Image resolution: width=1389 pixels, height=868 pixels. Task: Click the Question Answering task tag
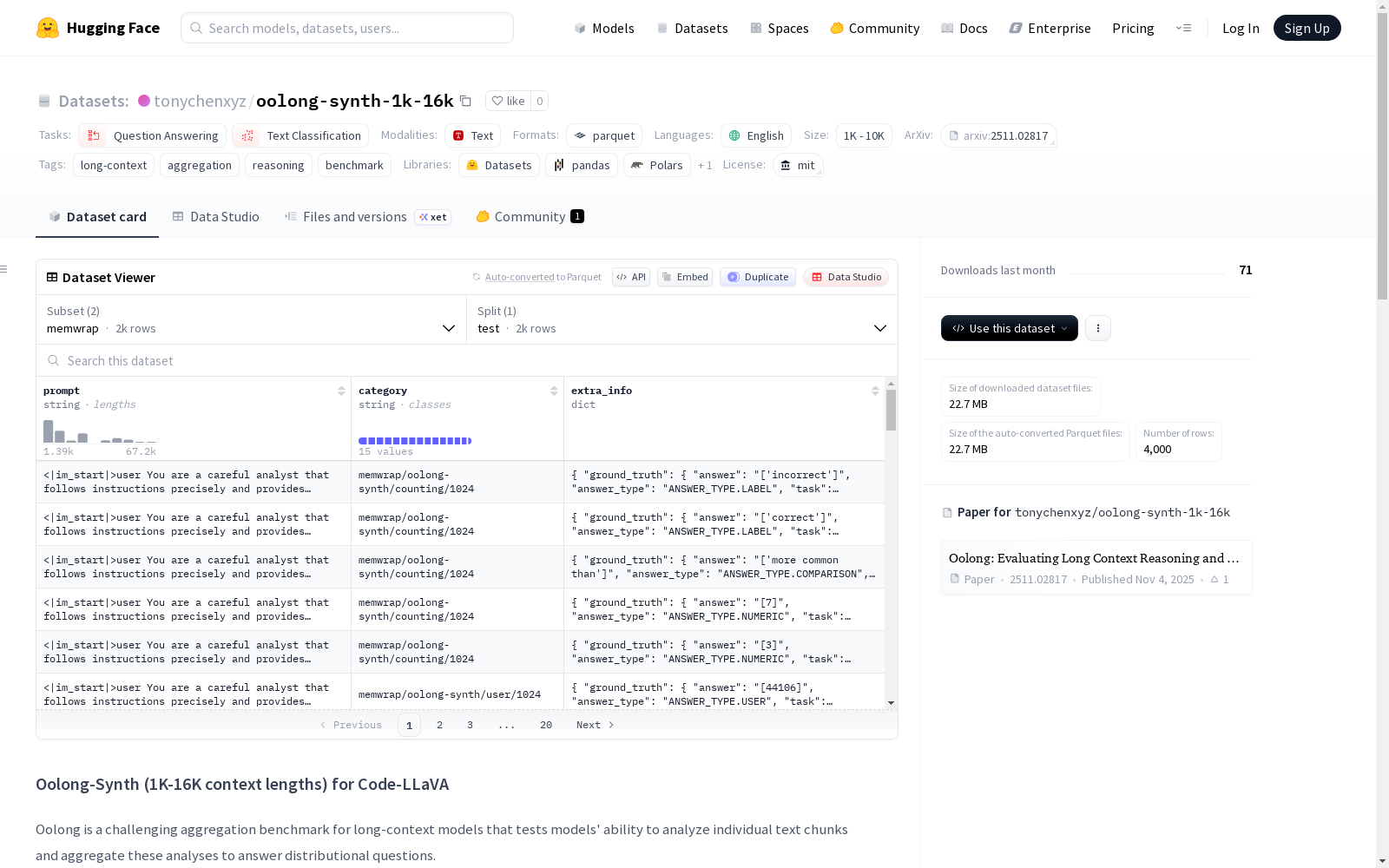coord(153,135)
